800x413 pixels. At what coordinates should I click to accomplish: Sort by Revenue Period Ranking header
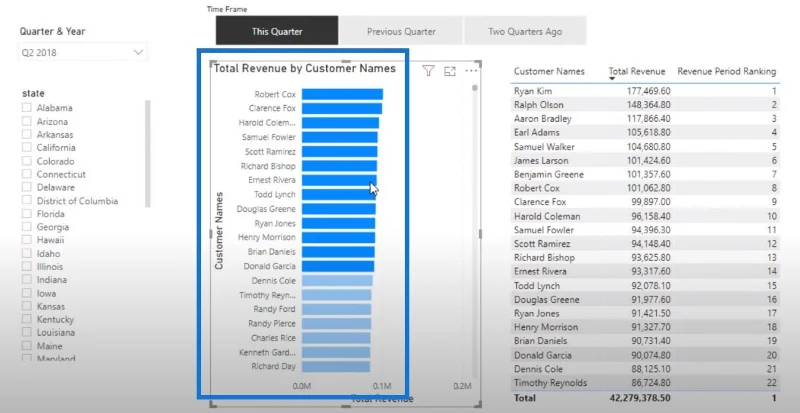pyautogui.click(x=727, y=71)
